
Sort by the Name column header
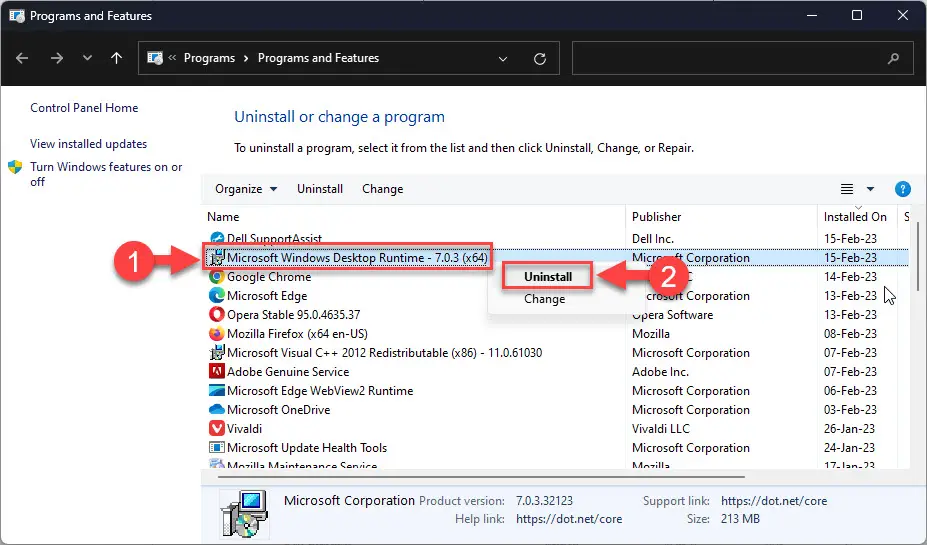pos(223,217)
